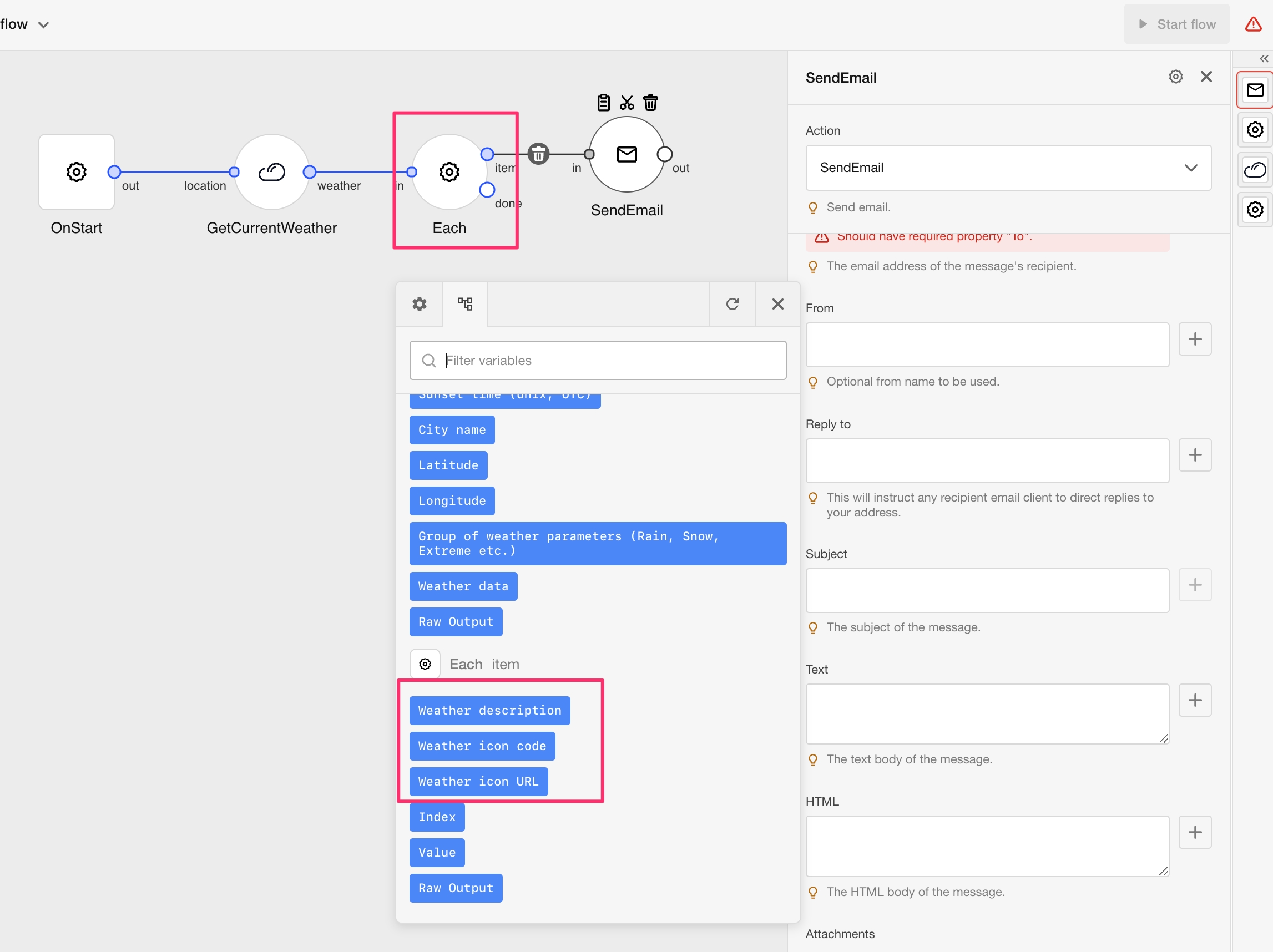
Task: Click the trash icon above SendEmail node
Action: [650, 103]
